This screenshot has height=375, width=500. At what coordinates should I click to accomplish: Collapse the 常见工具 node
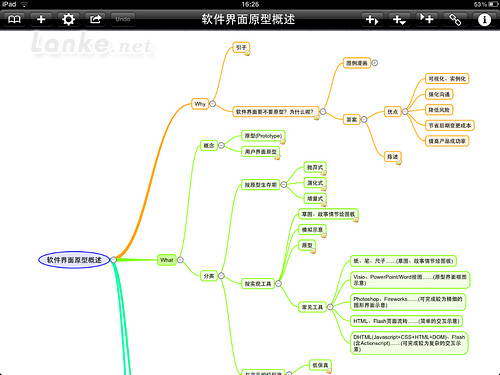[x=330, y=307]
